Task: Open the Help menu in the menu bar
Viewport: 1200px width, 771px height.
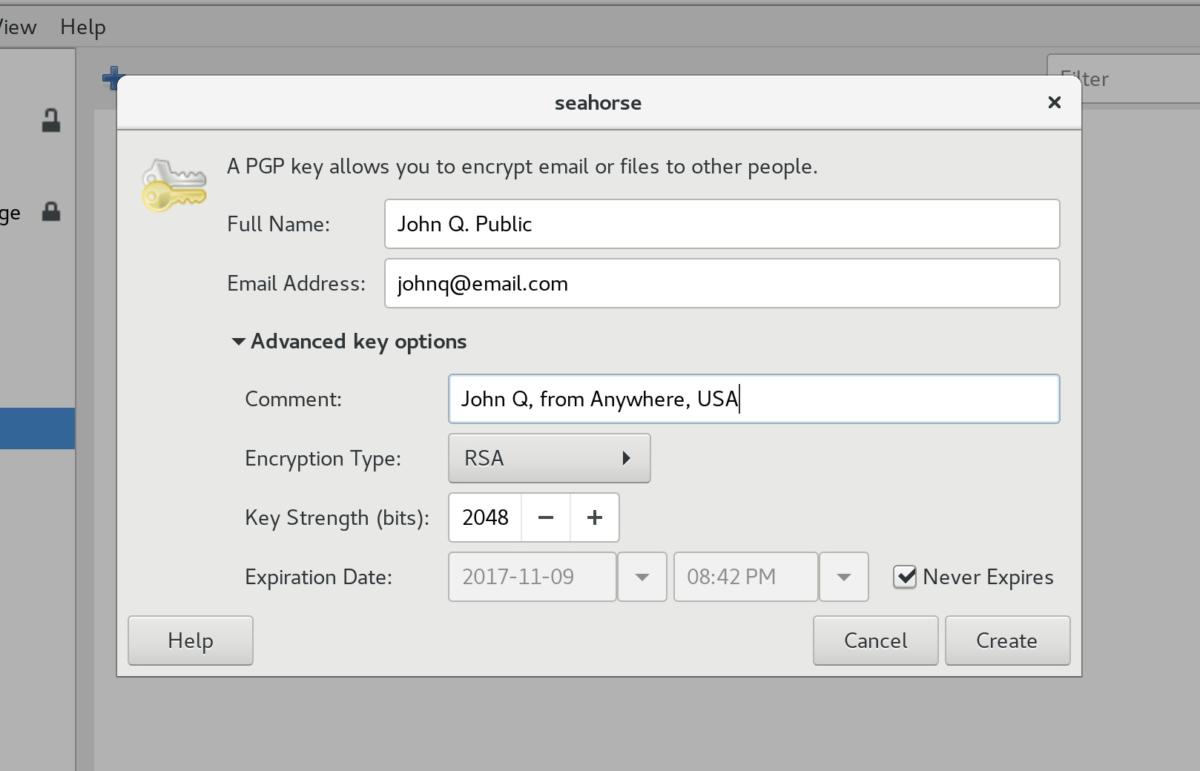Action: (83, 27)
